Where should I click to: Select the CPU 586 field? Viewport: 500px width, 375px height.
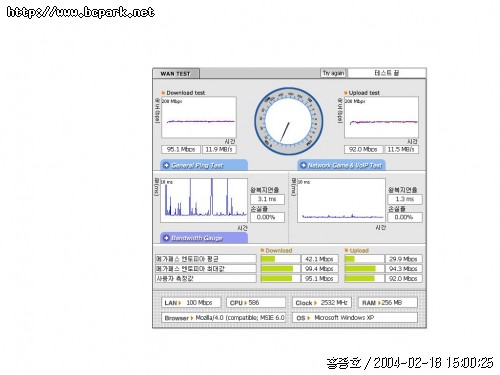coord(256,303)
